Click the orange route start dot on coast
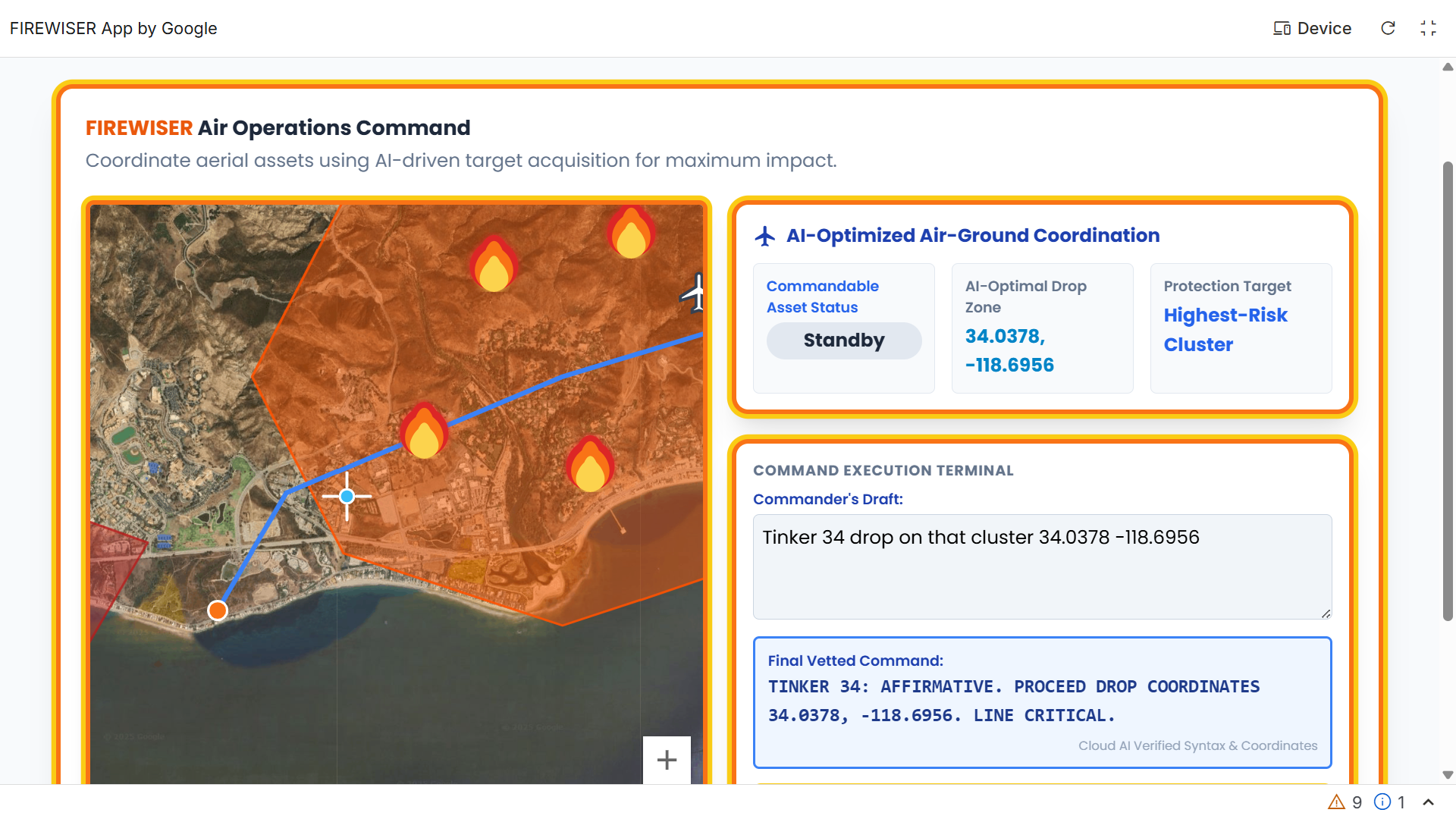Screen dimensions: 1456x819 218,610
